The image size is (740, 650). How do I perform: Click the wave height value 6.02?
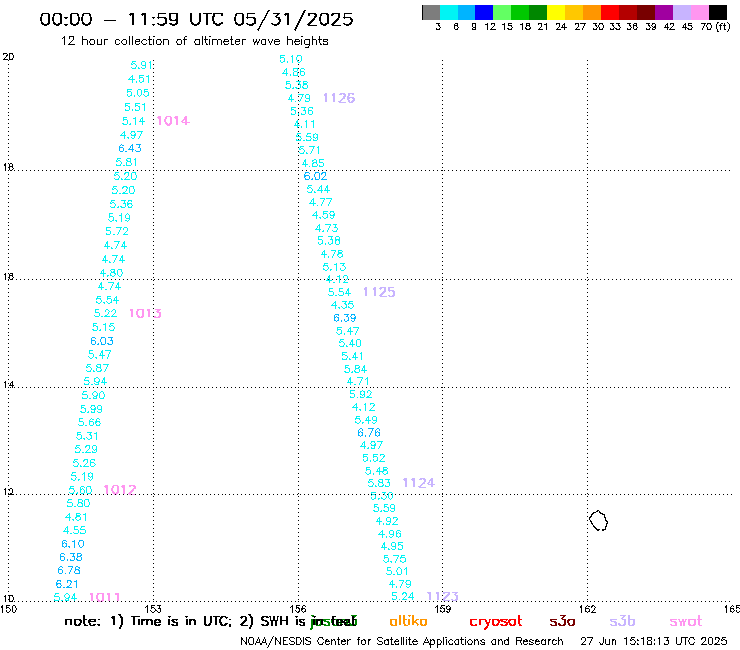pos(315,177)
